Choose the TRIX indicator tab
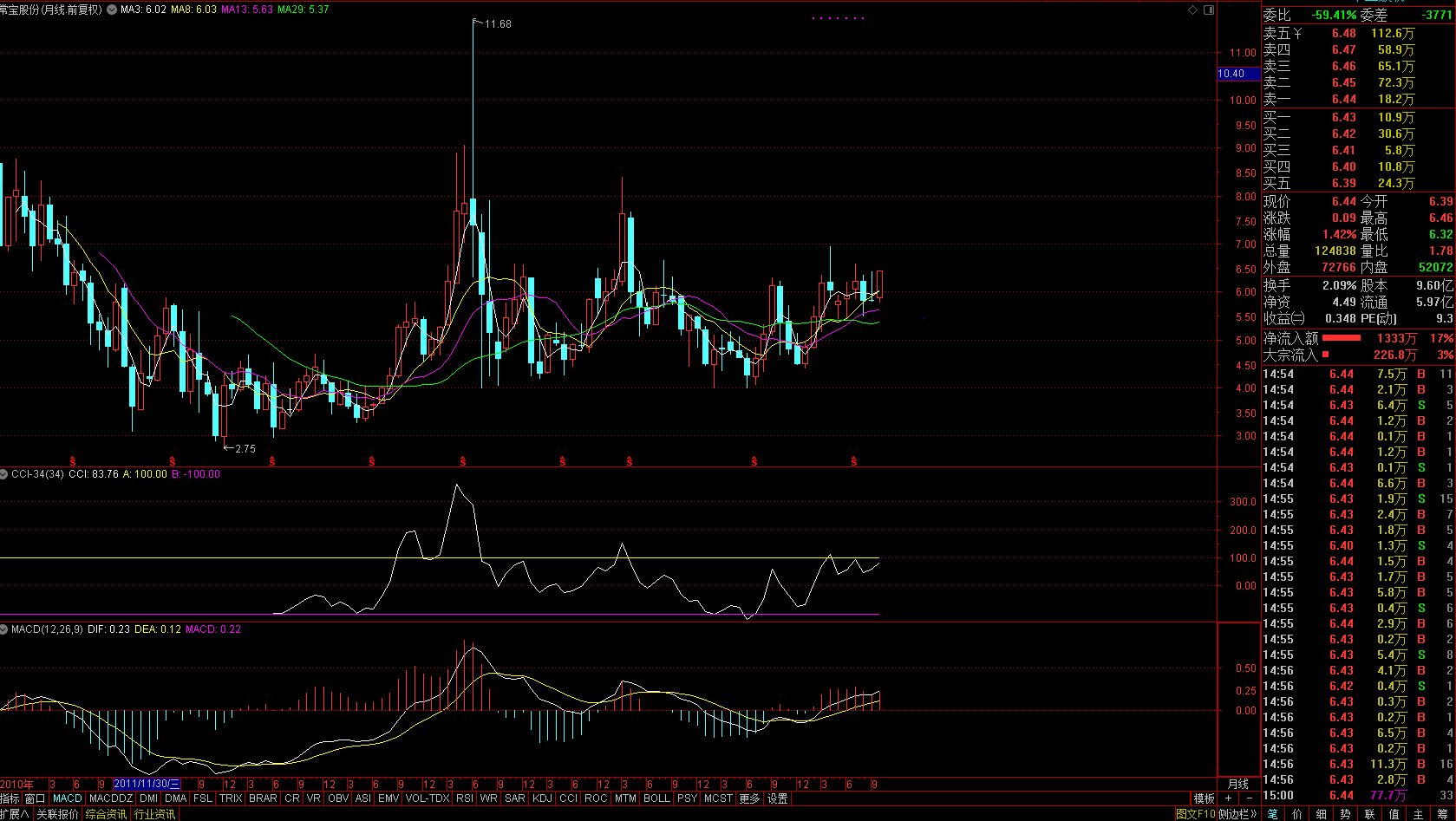This screenshot has height=821, width=1456. tap(231, 798)
